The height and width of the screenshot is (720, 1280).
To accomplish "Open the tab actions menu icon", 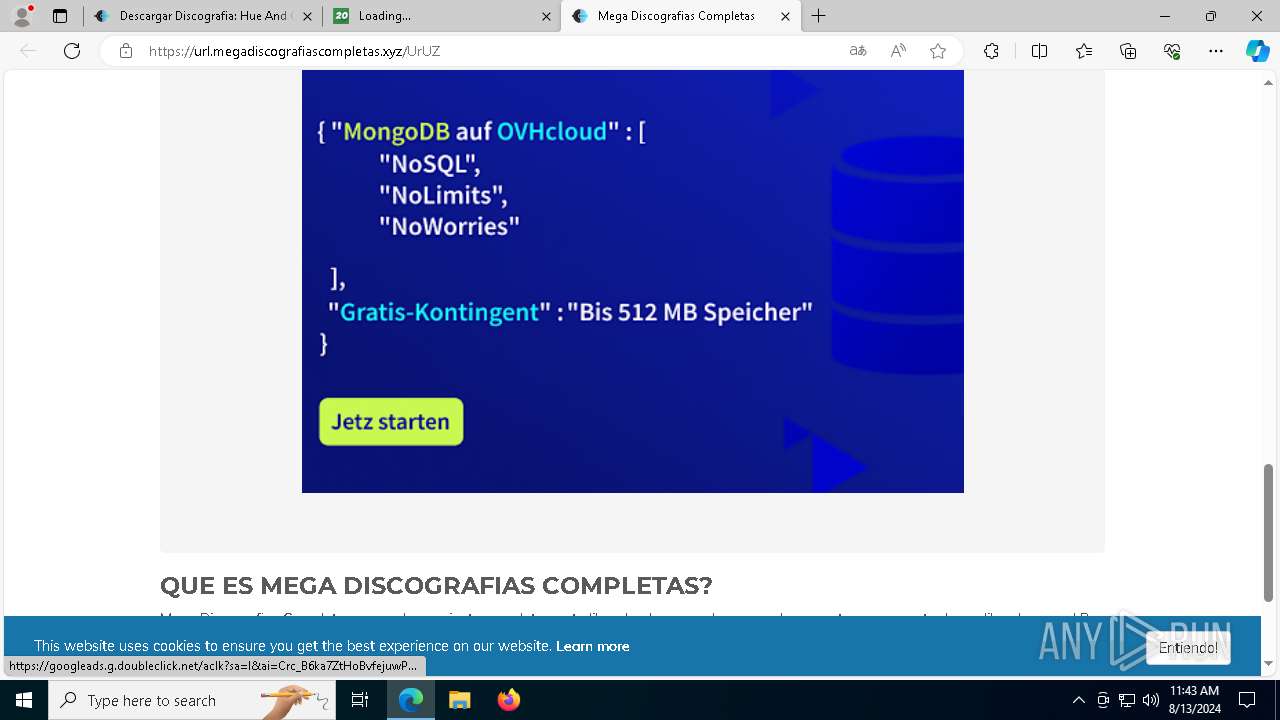I will (60, 16).
